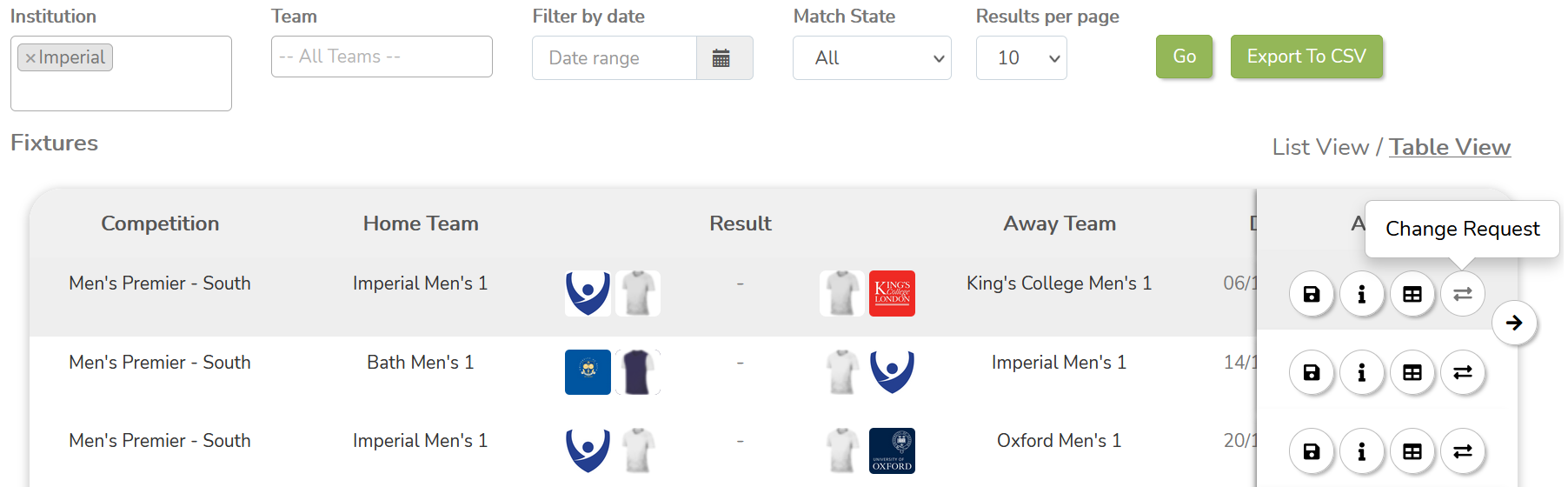Click the table icon in the Oxford fixture row
1568x487 pixels.
(1412, 451)
